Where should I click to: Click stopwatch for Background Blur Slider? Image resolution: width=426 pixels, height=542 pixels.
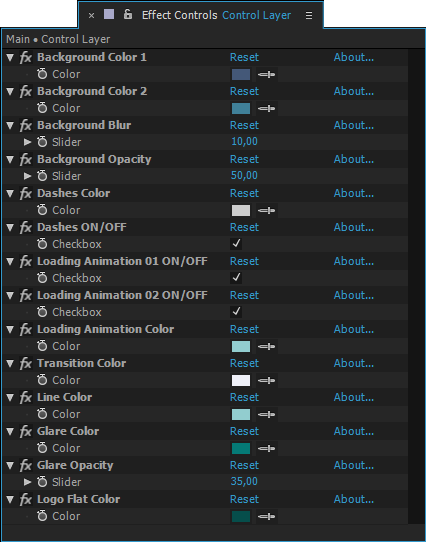click(42, 142)
